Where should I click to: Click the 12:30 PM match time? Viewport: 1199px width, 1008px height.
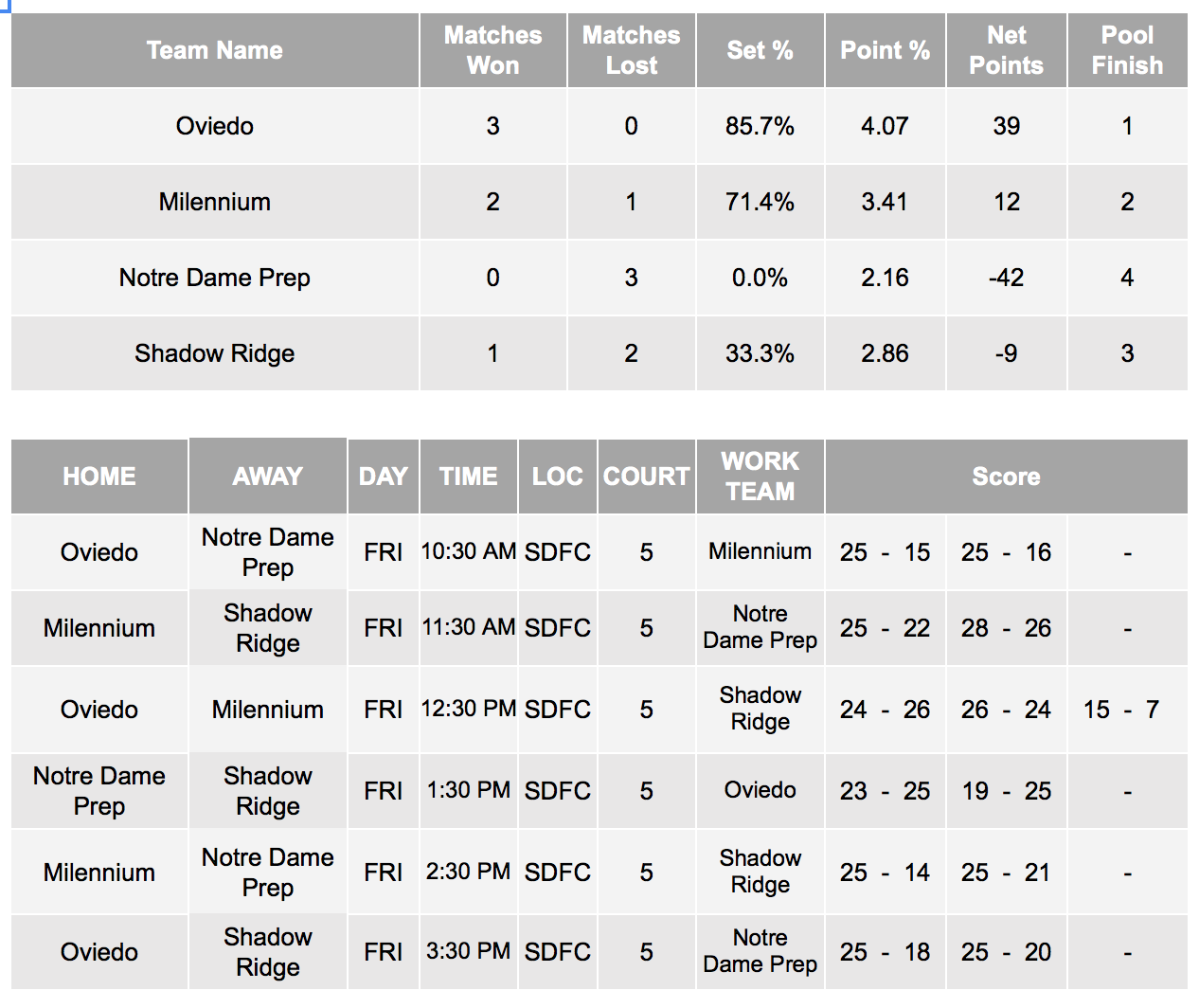469,710
